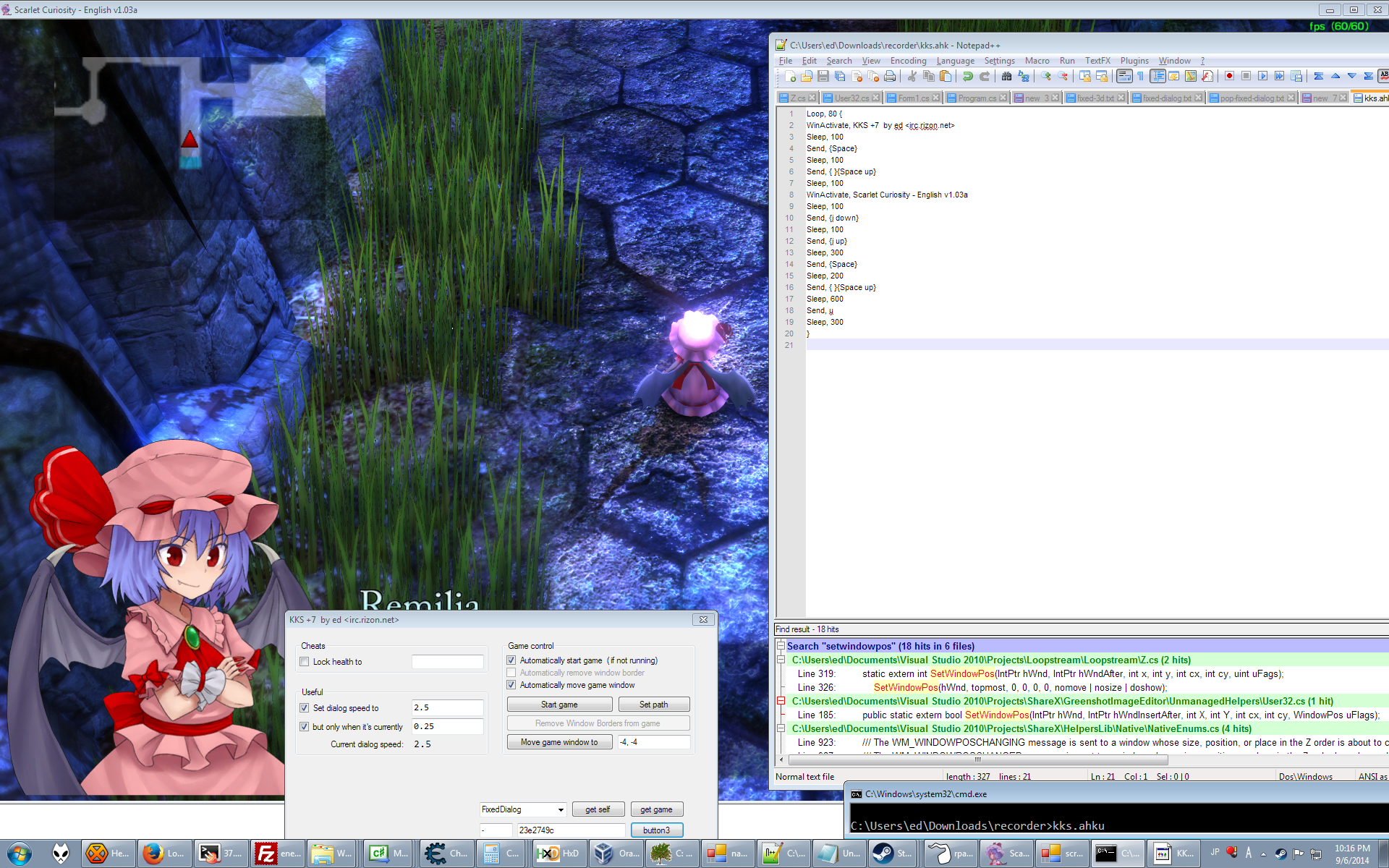The height and width of the screenshot is (868, 1389).
Task: Click the Document Map toolbar icon
Action: click(1191, 76)
